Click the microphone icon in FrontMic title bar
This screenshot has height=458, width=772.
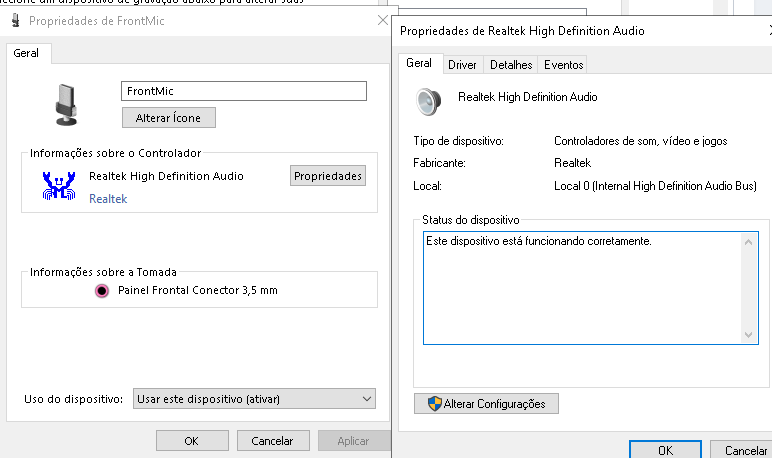point(16,21)
